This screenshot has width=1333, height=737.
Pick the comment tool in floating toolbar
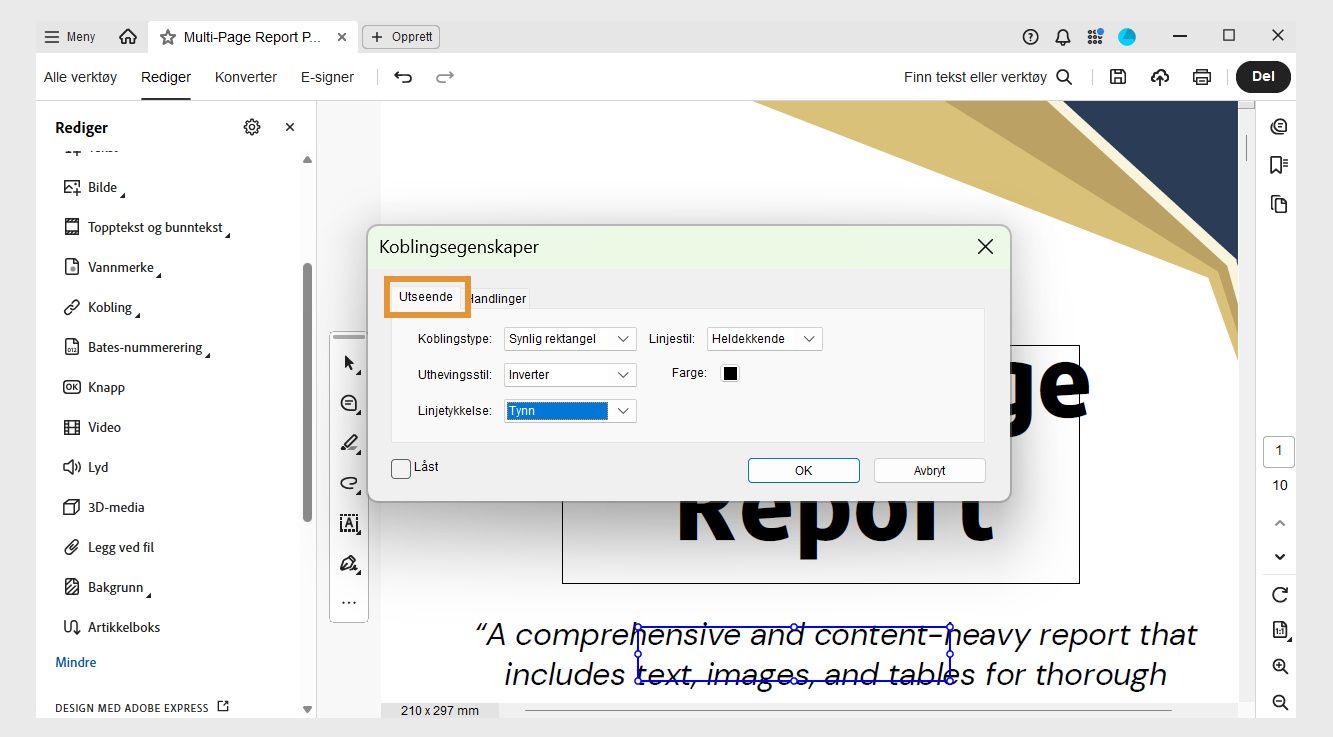click(x=349, y=403)
